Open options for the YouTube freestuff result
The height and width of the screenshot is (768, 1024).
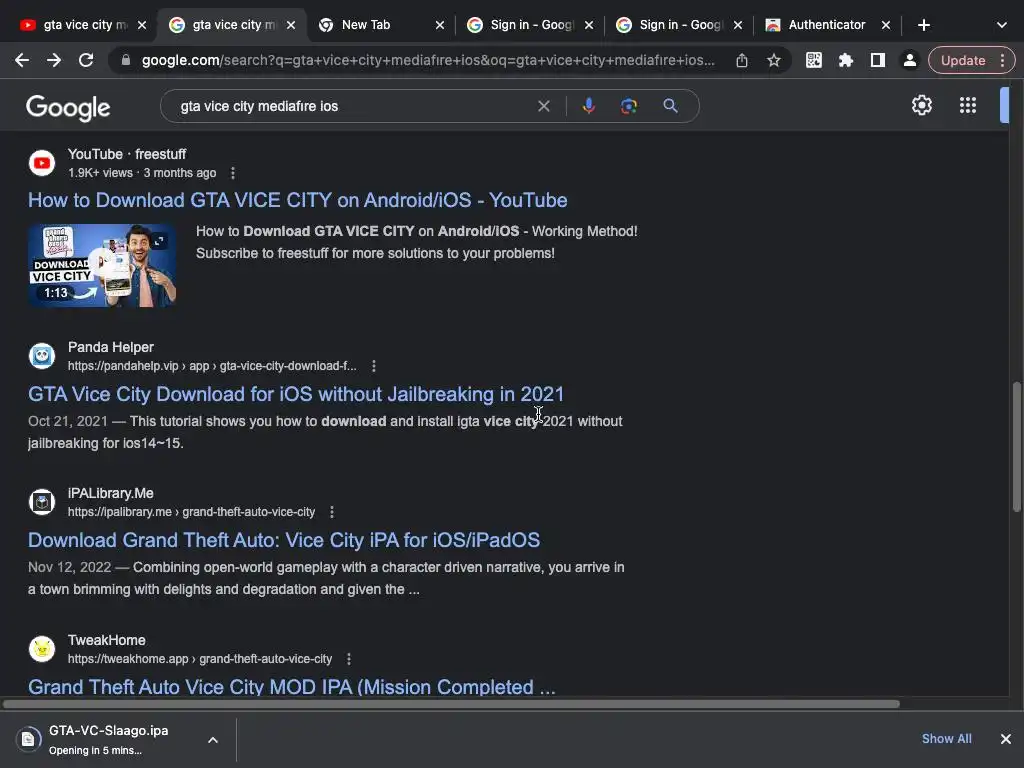233,173
